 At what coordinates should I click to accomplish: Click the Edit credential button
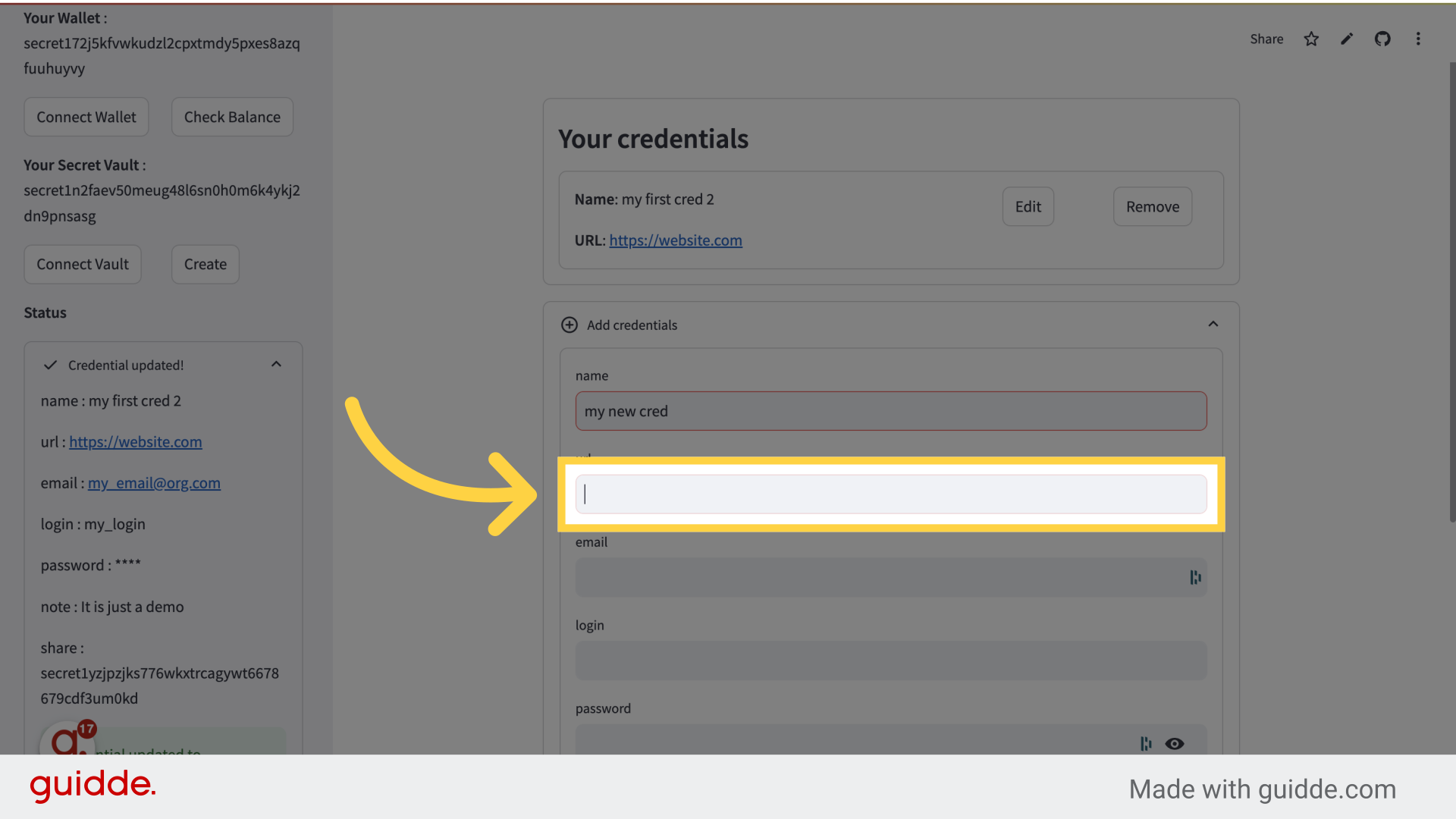click(x=1028, y=206)
